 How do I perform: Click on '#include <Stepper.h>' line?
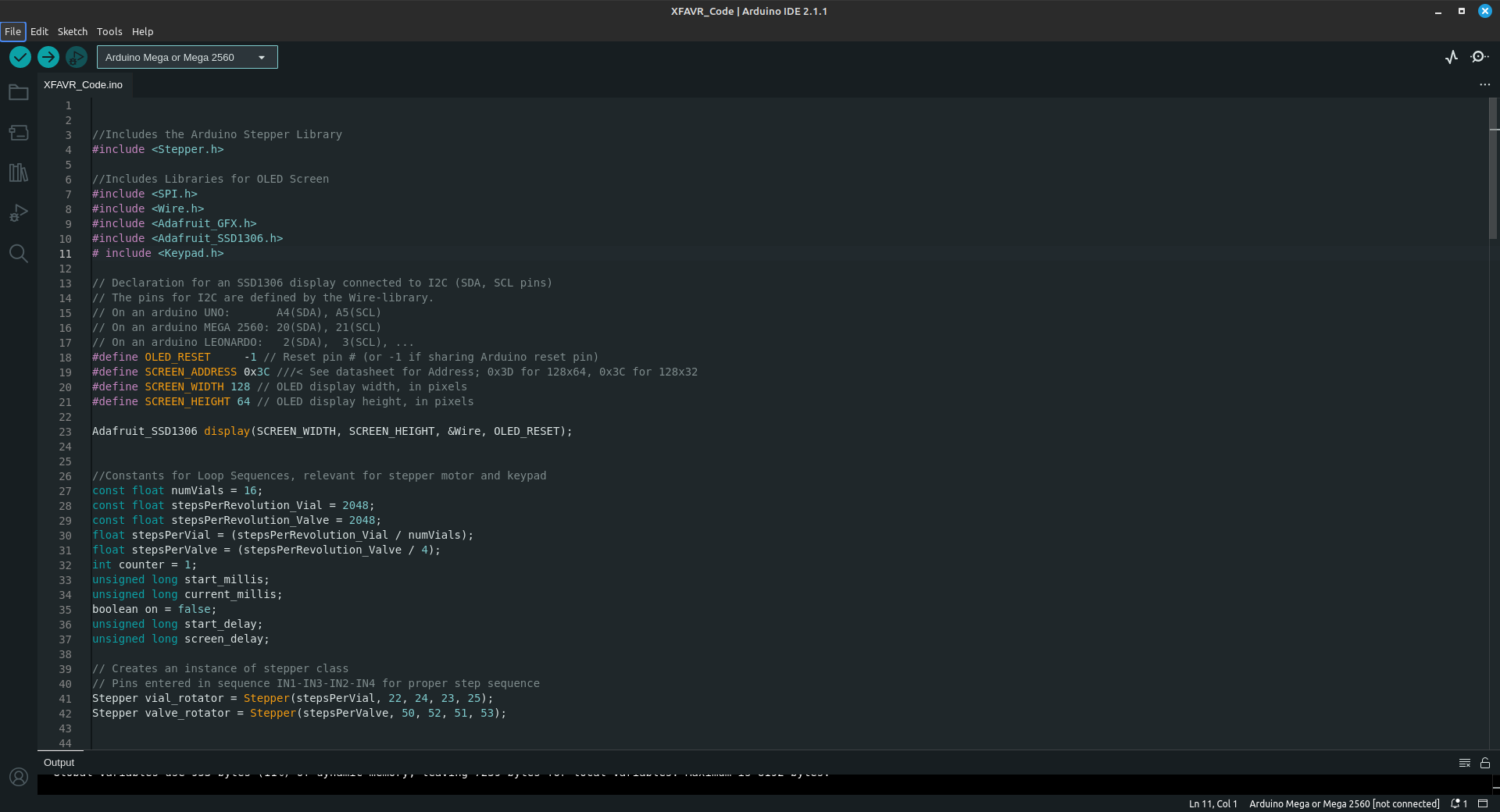pyautogui.click(x=158, y=149)
